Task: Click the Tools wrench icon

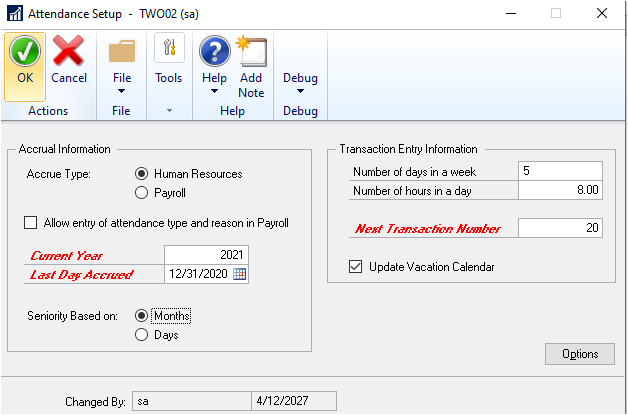Action: 169,48
